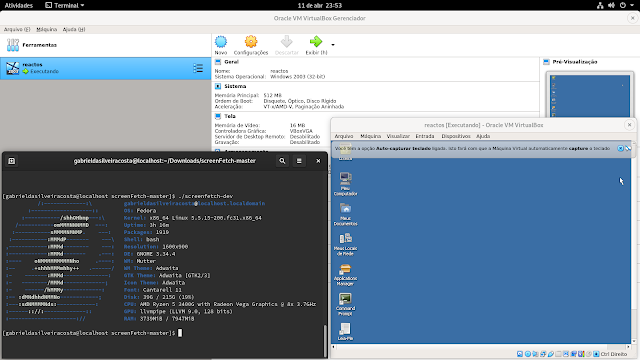Click the terminal vertical scrollbar
The image size is (640, 360).
pyautogui.click(x=325, y=341)
